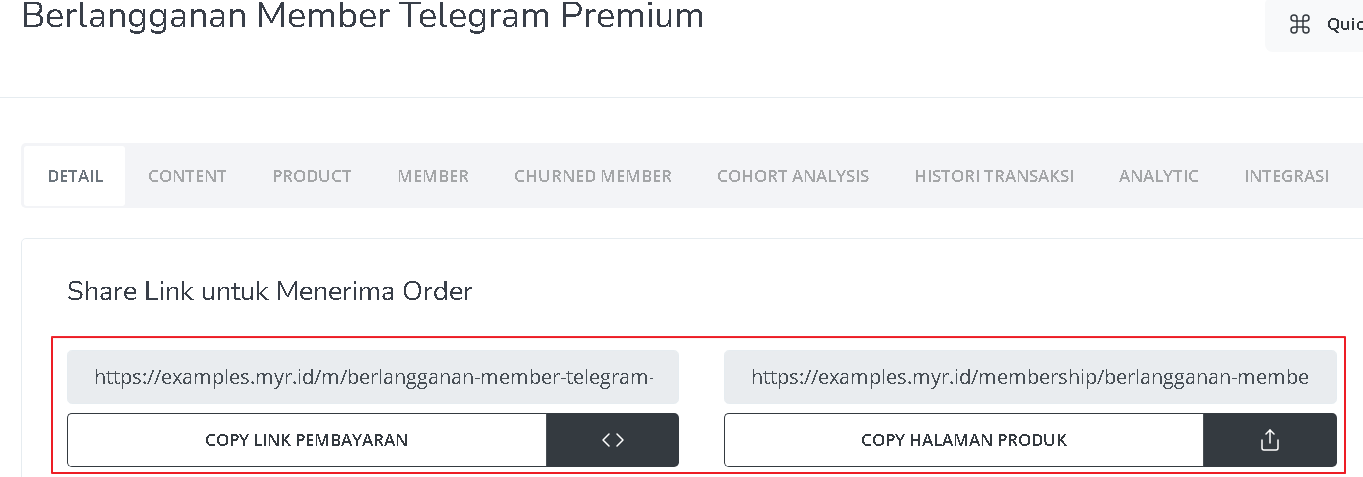Open the COHORT ANALYSIS tab
The height and width of the screenshot is (477, 1363).
click(793, 176)
